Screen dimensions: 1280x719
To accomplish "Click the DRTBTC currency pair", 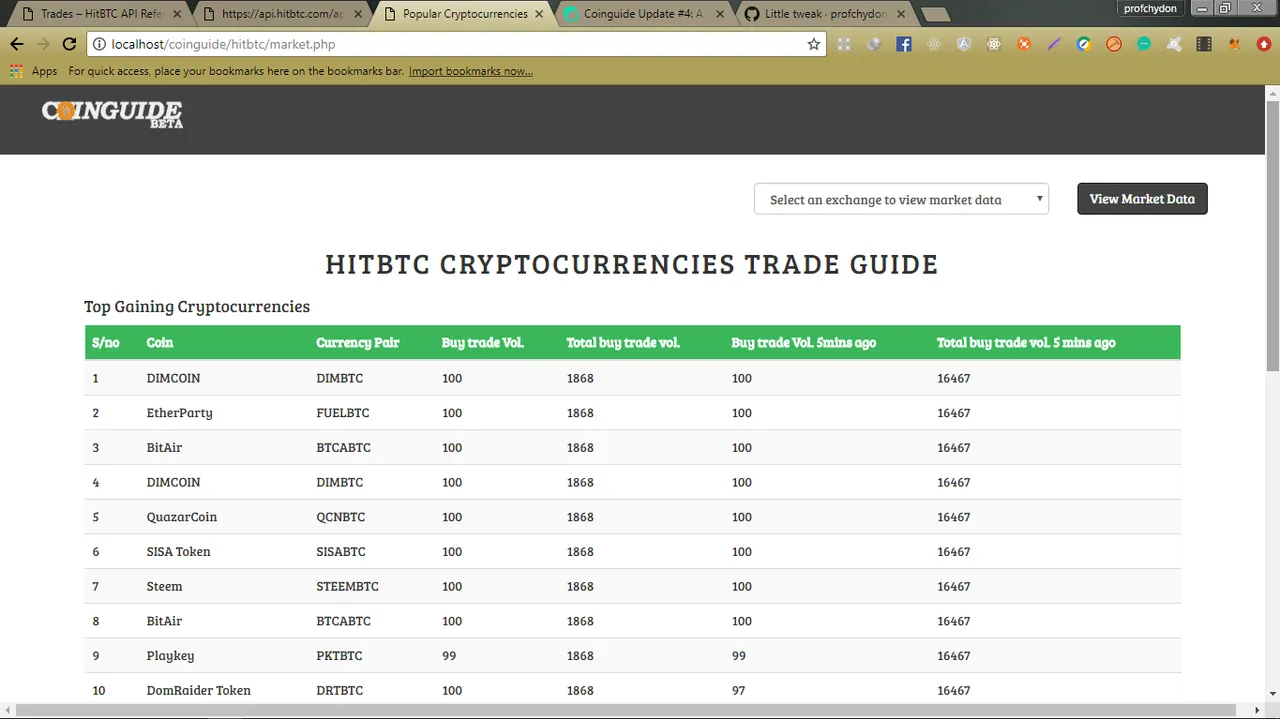I will pos(339,690).
